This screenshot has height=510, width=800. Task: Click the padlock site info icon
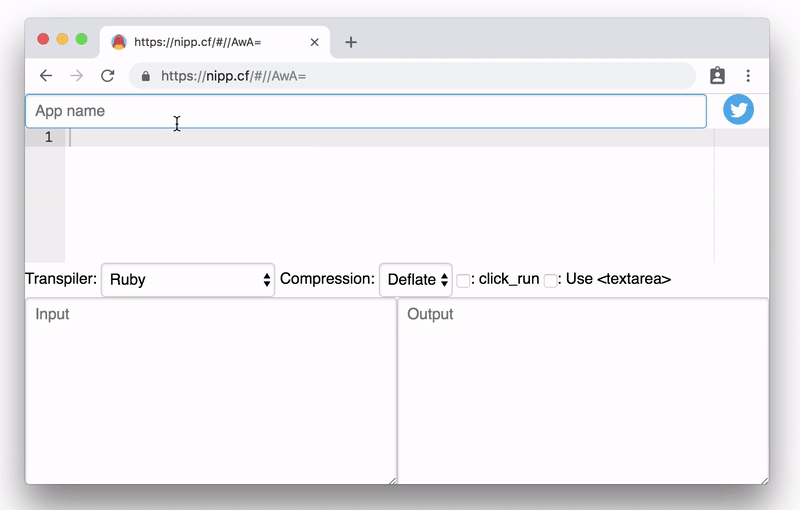146,76
